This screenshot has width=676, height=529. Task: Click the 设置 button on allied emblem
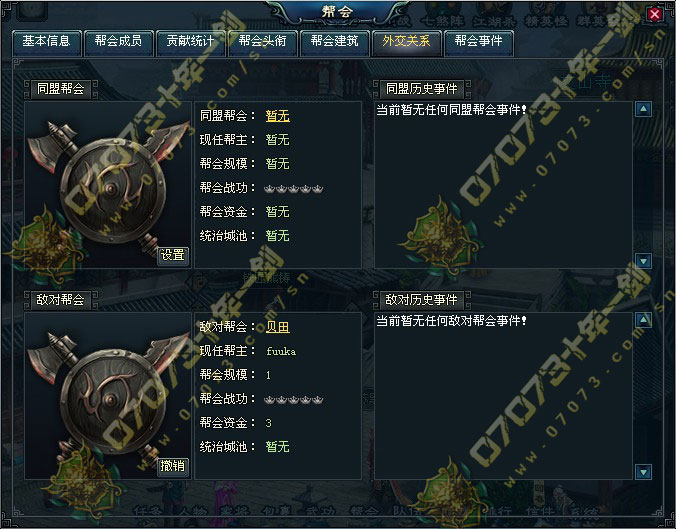(x=172, y=255)
